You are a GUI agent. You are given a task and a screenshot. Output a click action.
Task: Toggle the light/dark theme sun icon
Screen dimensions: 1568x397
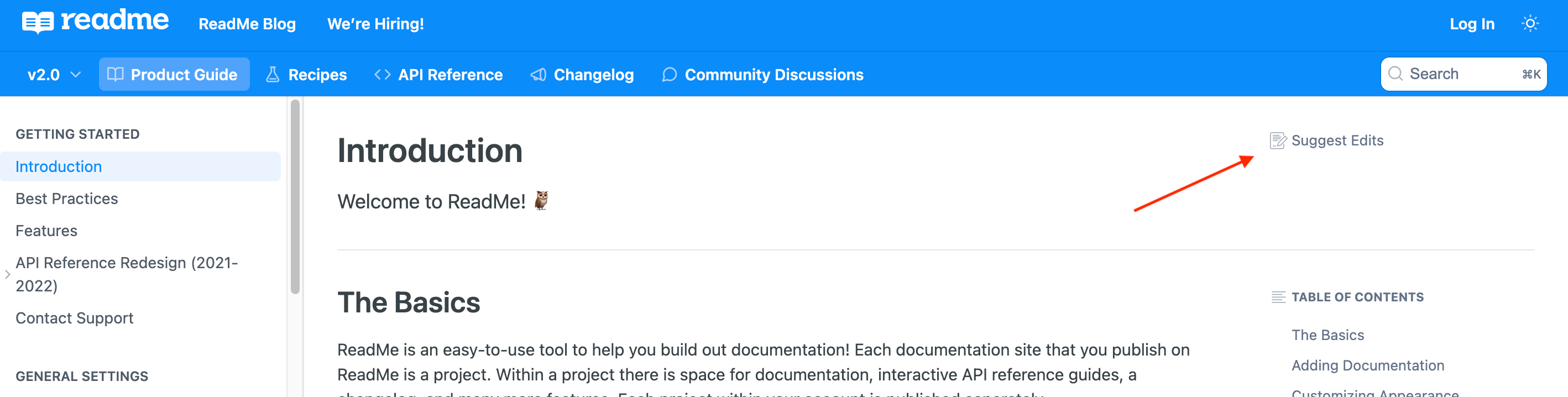(x=1530, y=24)
